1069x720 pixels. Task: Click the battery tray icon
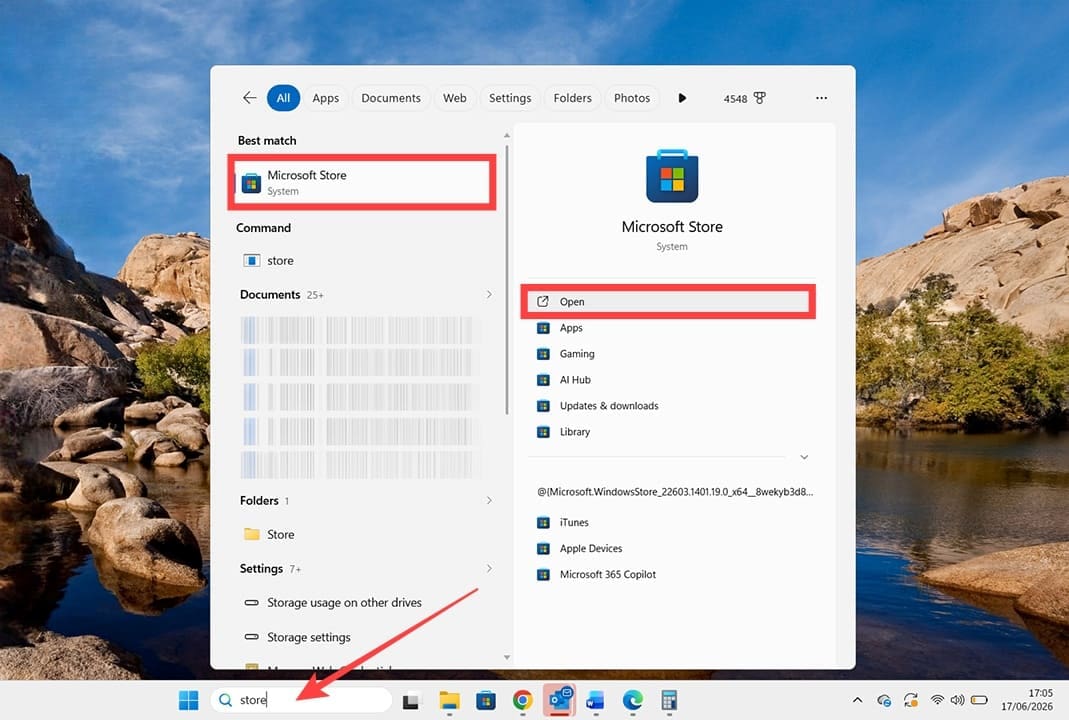click(x=979, y=700)
